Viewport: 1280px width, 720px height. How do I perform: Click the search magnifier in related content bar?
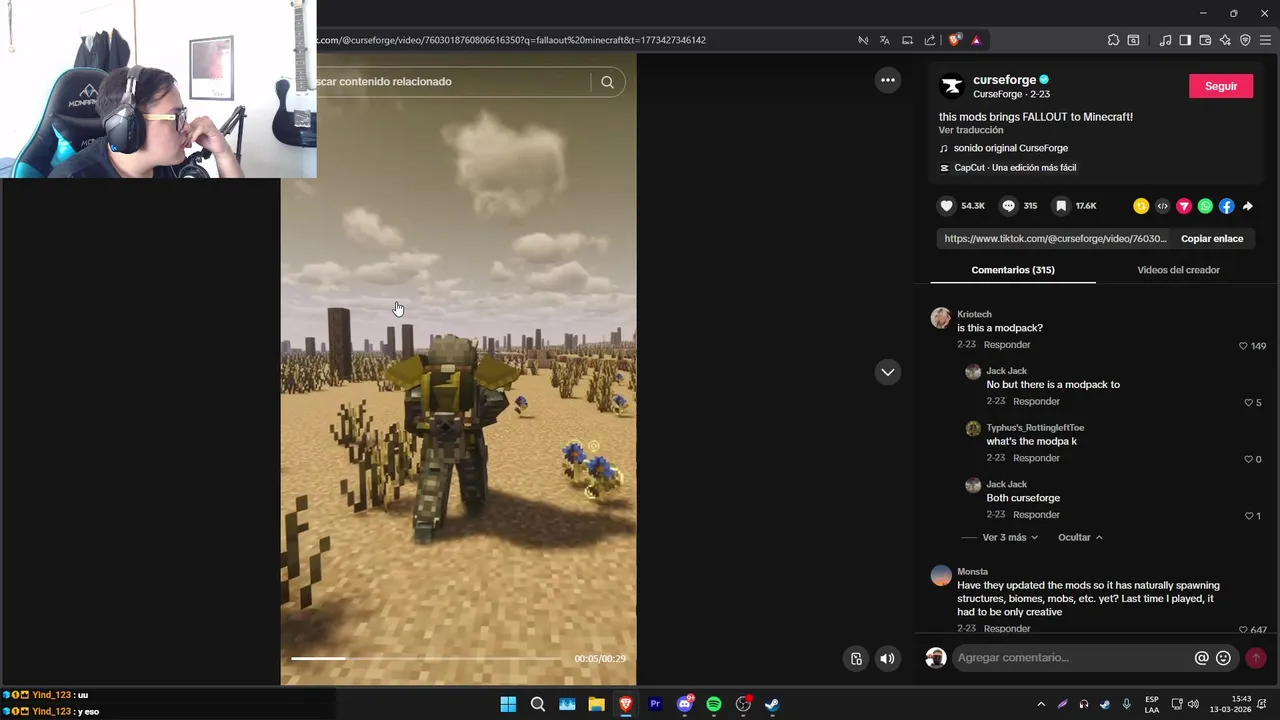click(x=607, y=82)
